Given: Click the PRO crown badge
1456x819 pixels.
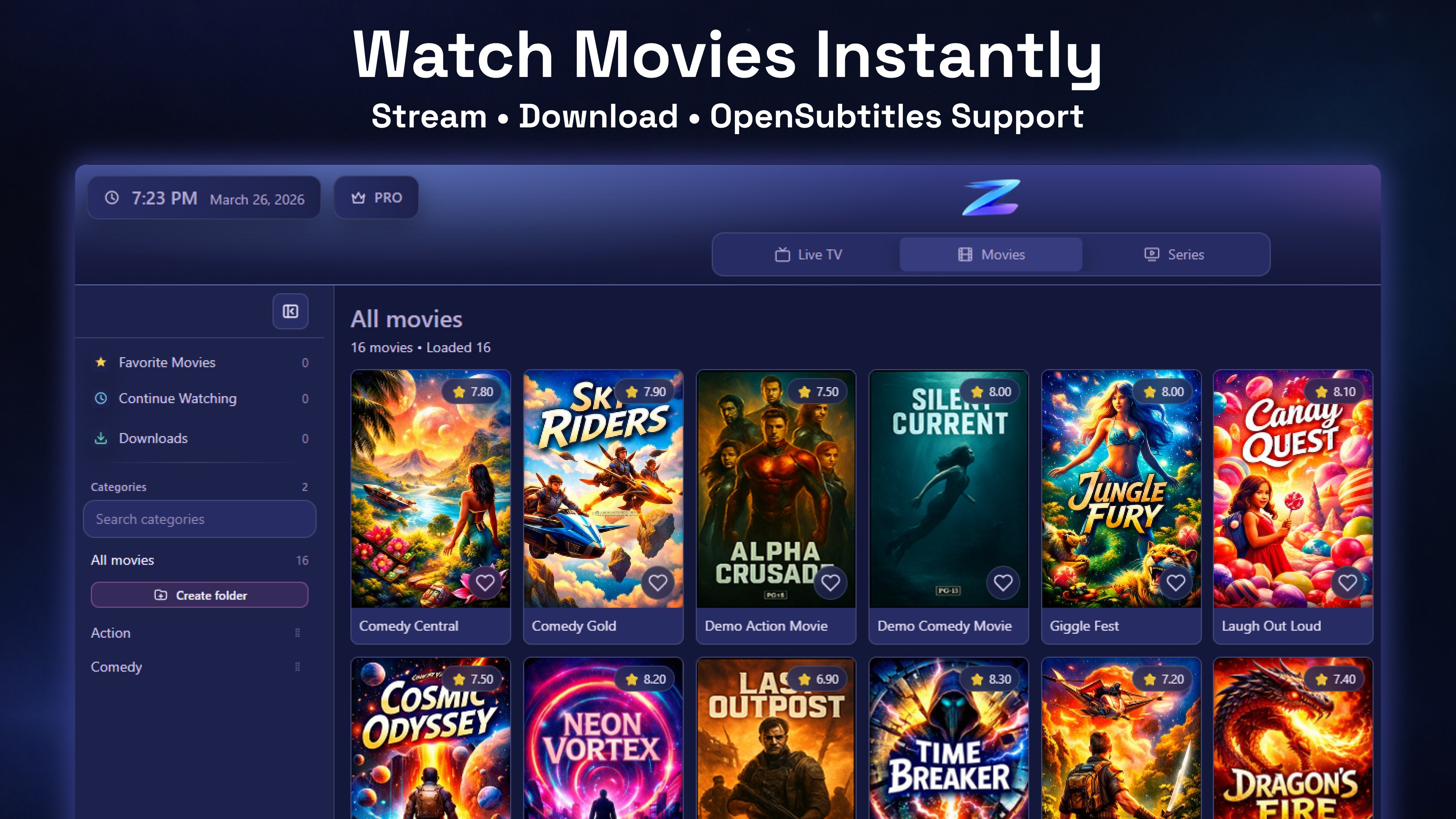Looking at the screenshot, I should point(377,198).
